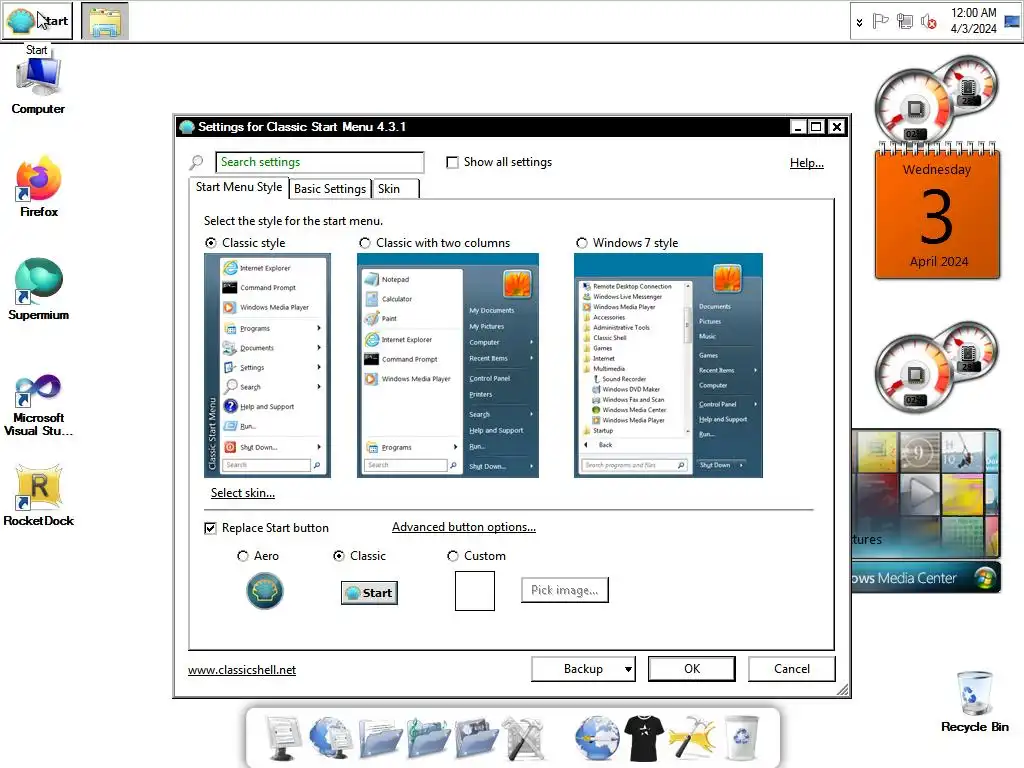Launch Firefox from the desktop
This screenshot has height=768, width=1024.
tap(39, 187)
